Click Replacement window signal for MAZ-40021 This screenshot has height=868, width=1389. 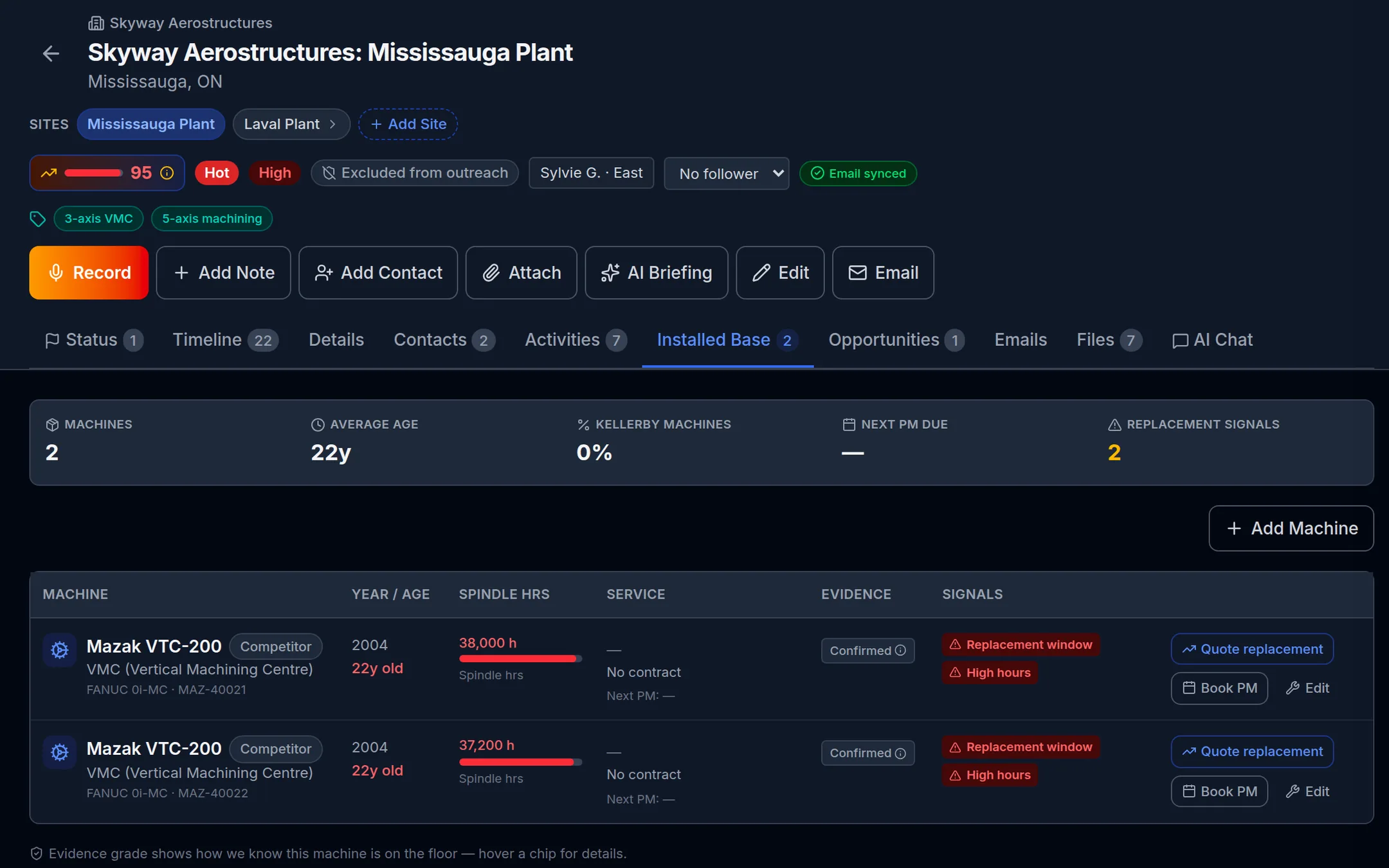pyautogui.click(x=1021, y=645)
